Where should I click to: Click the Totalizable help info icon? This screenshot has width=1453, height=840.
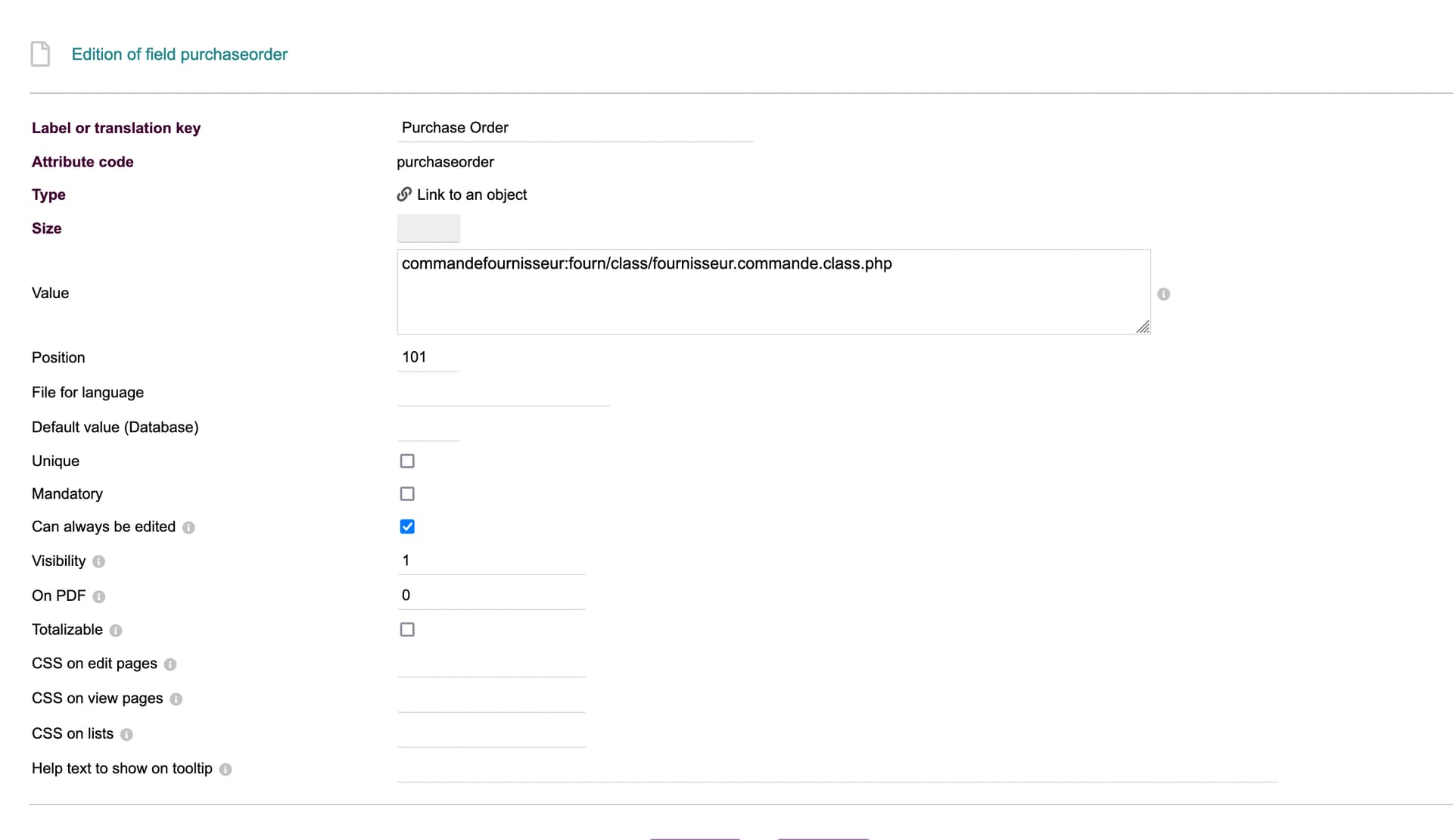coord(115,630)
